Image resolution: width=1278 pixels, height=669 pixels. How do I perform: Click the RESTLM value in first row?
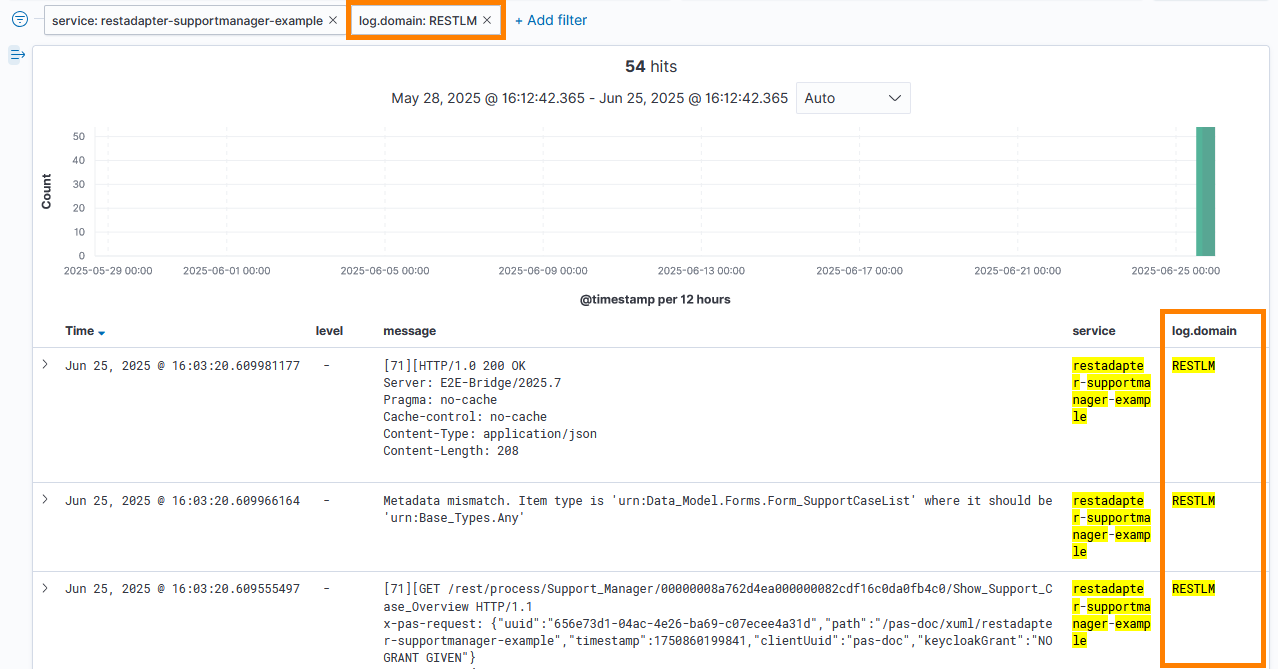click(1193, 366)
